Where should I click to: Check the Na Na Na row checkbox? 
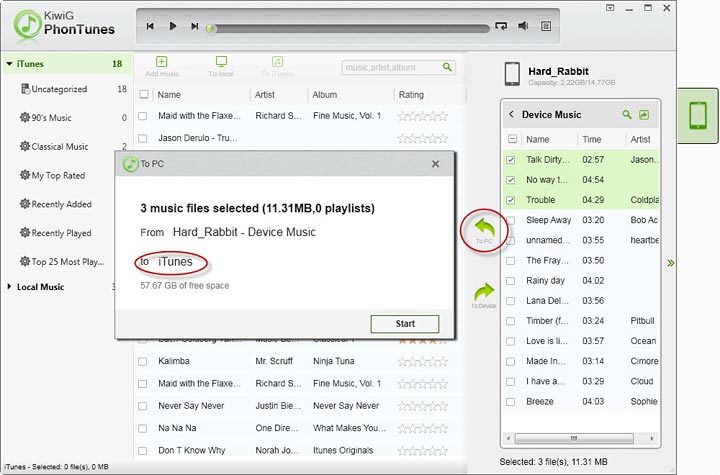coord(143,429)
